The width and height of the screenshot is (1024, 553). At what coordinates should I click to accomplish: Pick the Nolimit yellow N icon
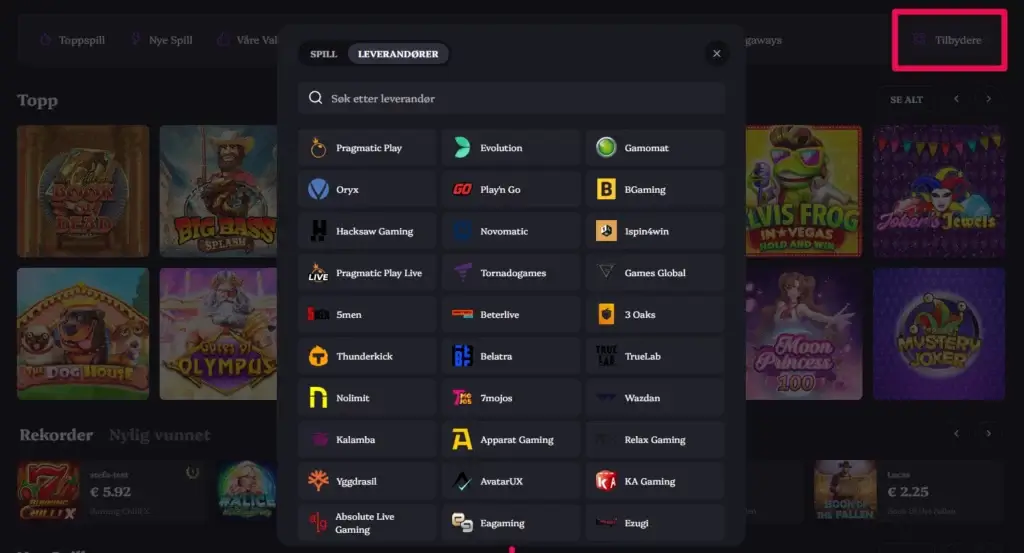click(x=318, y=398)
